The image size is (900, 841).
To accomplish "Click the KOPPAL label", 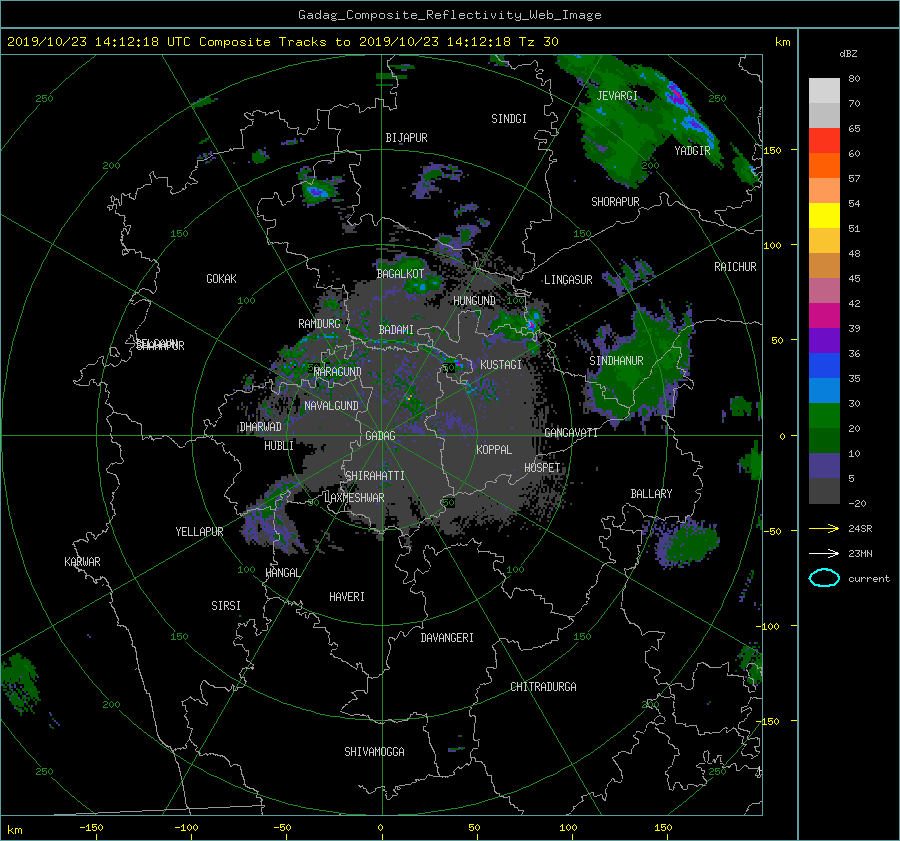I will pos(494,449).
